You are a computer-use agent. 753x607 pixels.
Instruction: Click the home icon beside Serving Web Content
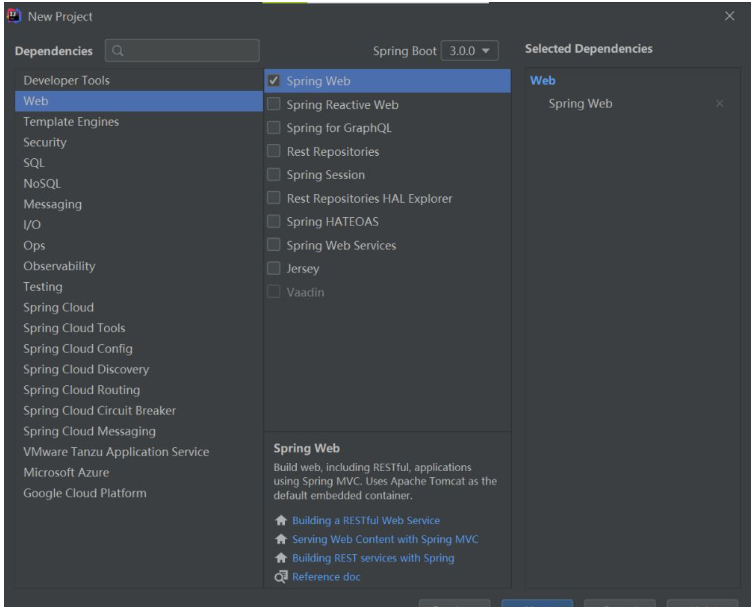280,539
